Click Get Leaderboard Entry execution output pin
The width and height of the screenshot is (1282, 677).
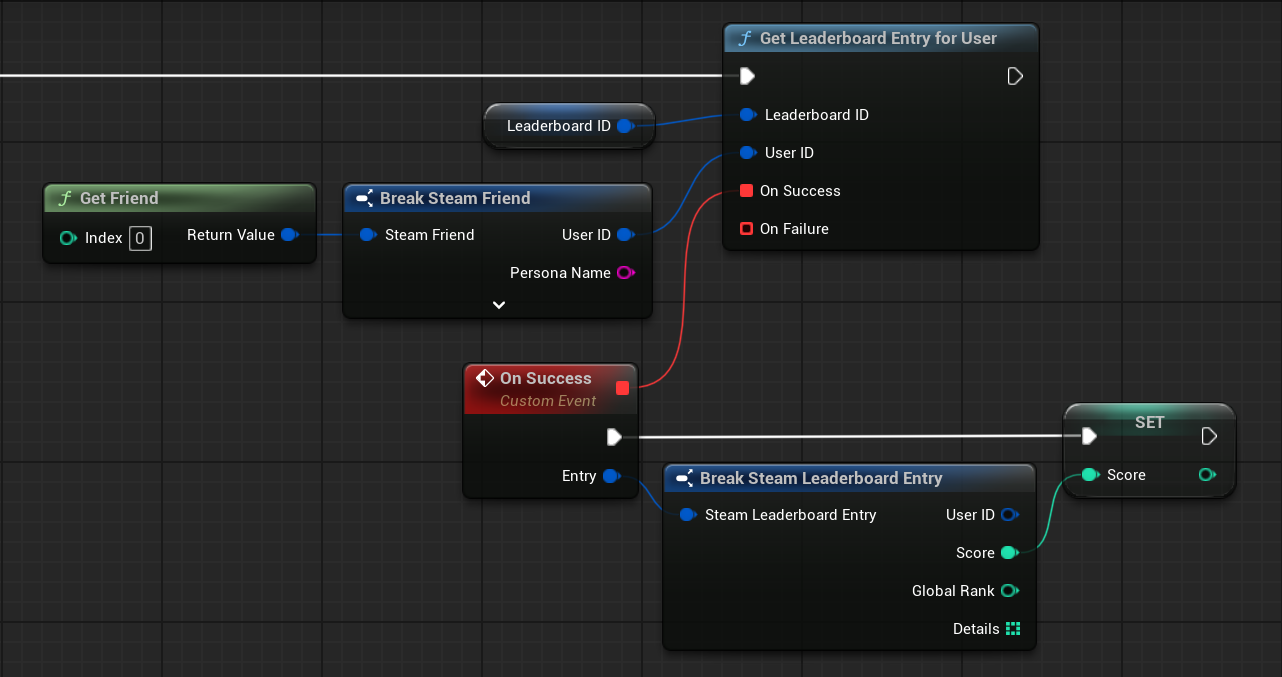coord(1015,76)
